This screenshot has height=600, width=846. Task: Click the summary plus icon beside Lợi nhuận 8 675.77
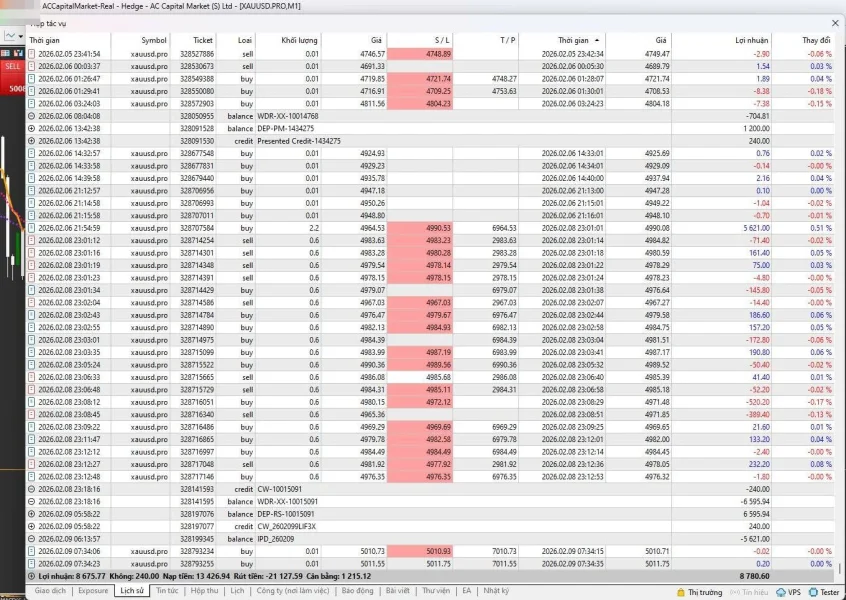tap(32, 576)
